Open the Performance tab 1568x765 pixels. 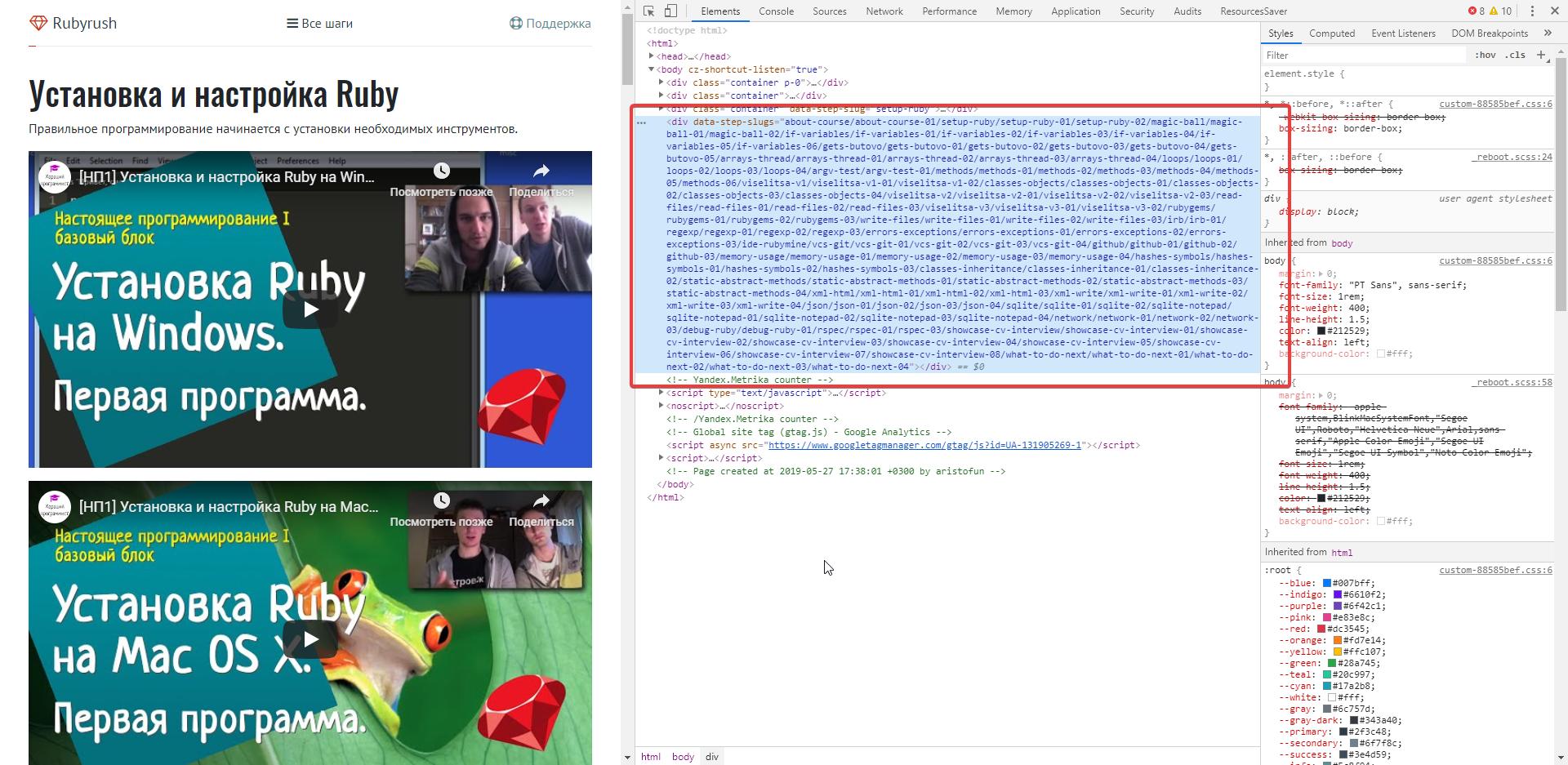949,11
